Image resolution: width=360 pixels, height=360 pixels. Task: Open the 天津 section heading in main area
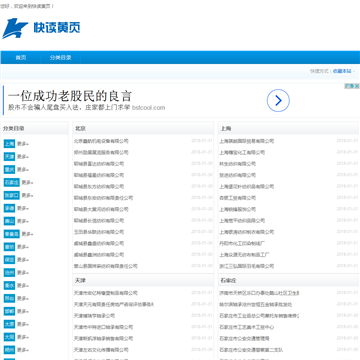click(80, 281)
